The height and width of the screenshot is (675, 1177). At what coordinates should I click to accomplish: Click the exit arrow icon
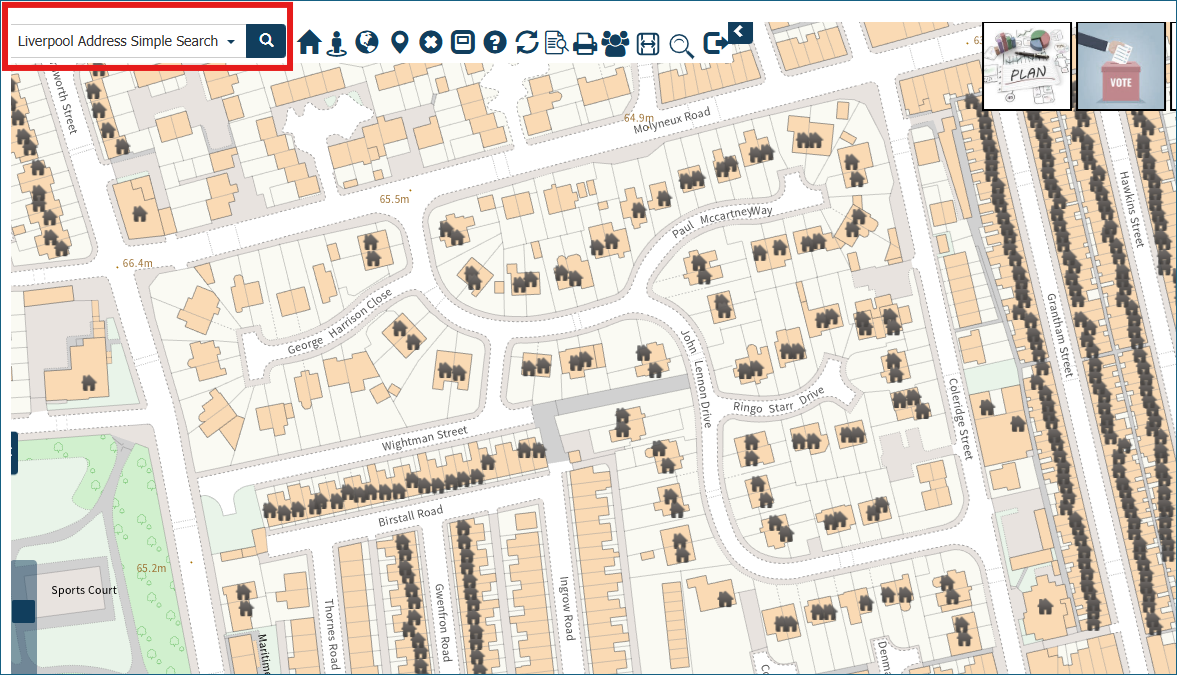coord(715,44)
